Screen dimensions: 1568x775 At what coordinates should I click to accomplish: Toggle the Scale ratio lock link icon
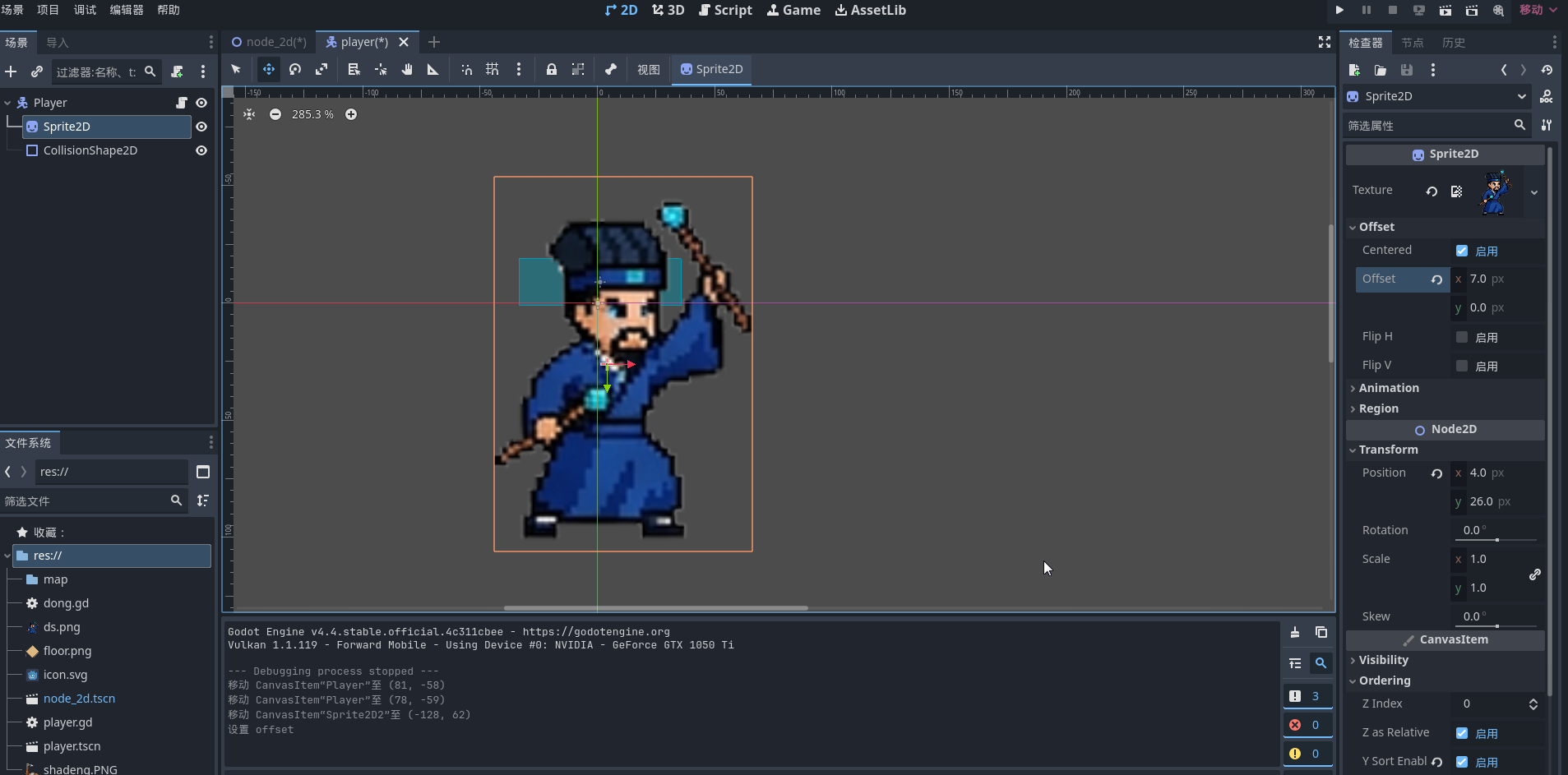click(1534, 574)
